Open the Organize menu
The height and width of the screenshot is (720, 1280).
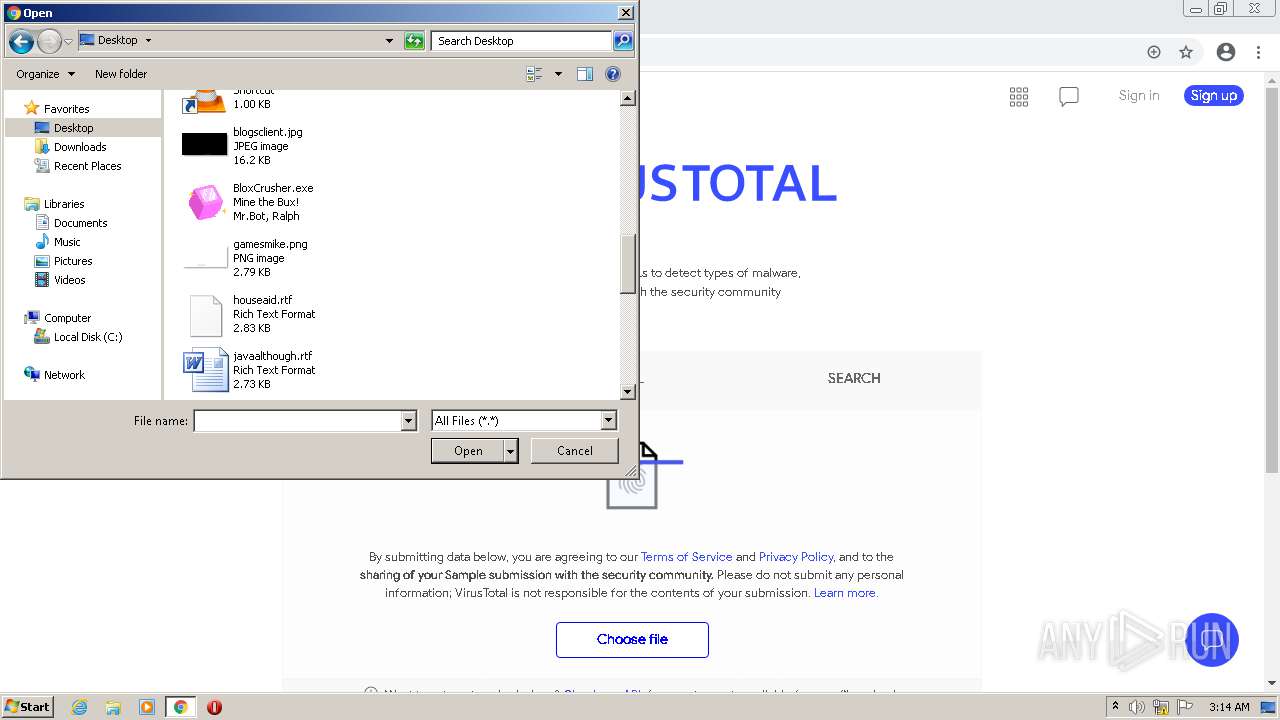[45, 74]
